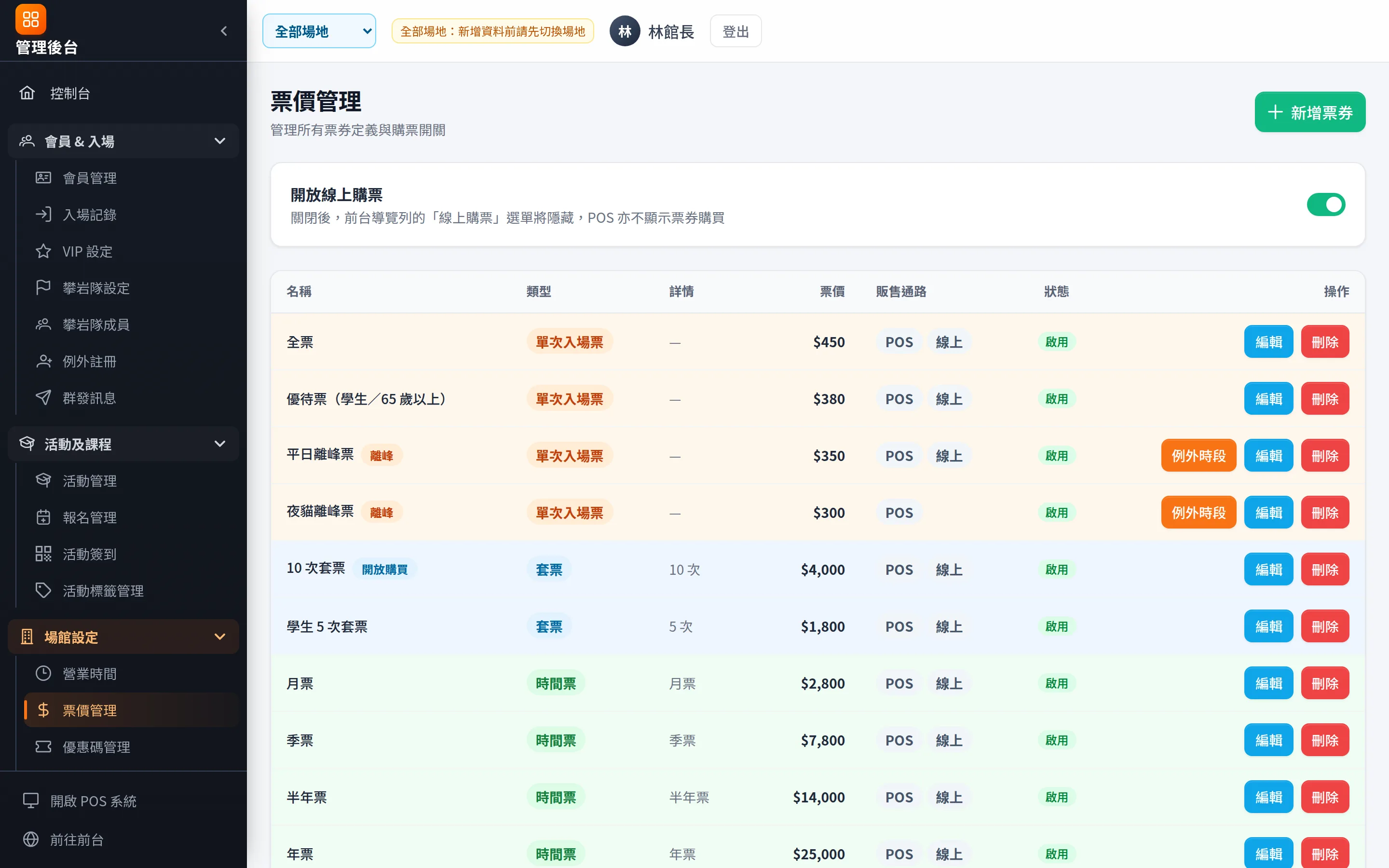Screen dimensions: 1389x868
Task: Click the 開放購買 badge on 10 次套票
Action: pos(384,569)
